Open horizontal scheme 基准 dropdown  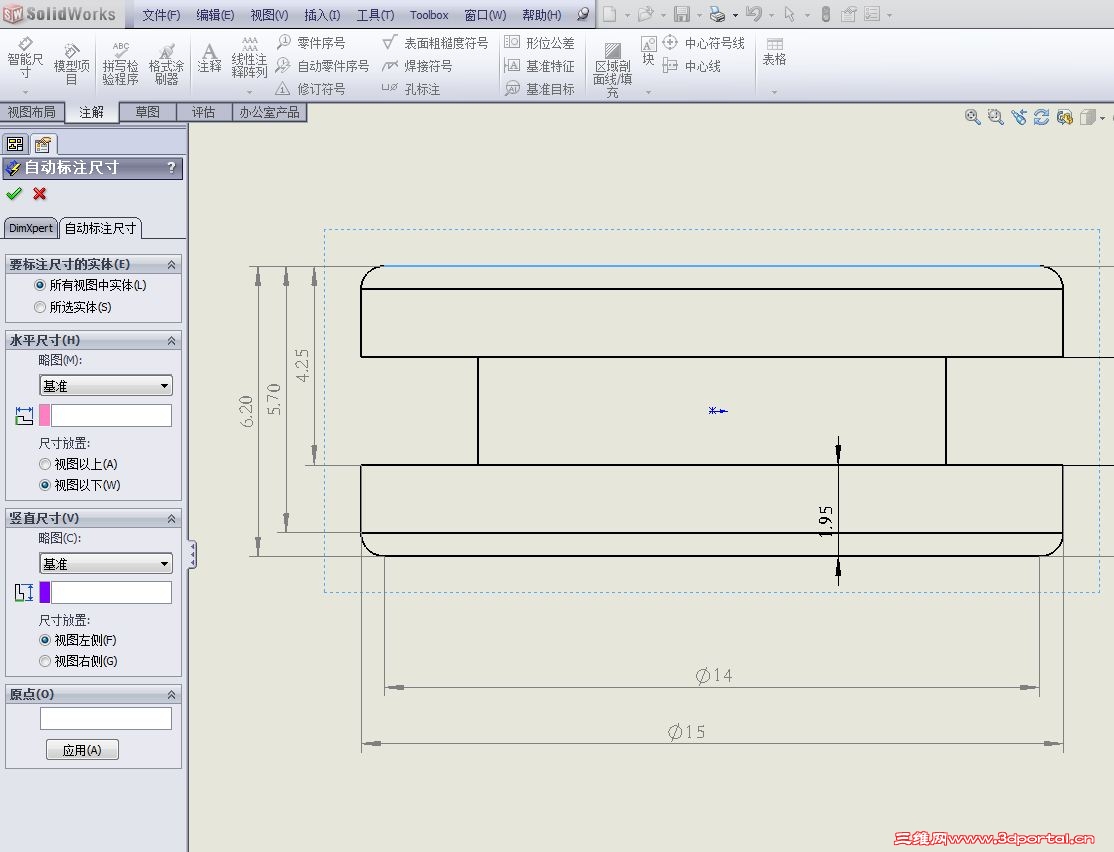pyautogui.click(x=106, y=385)
